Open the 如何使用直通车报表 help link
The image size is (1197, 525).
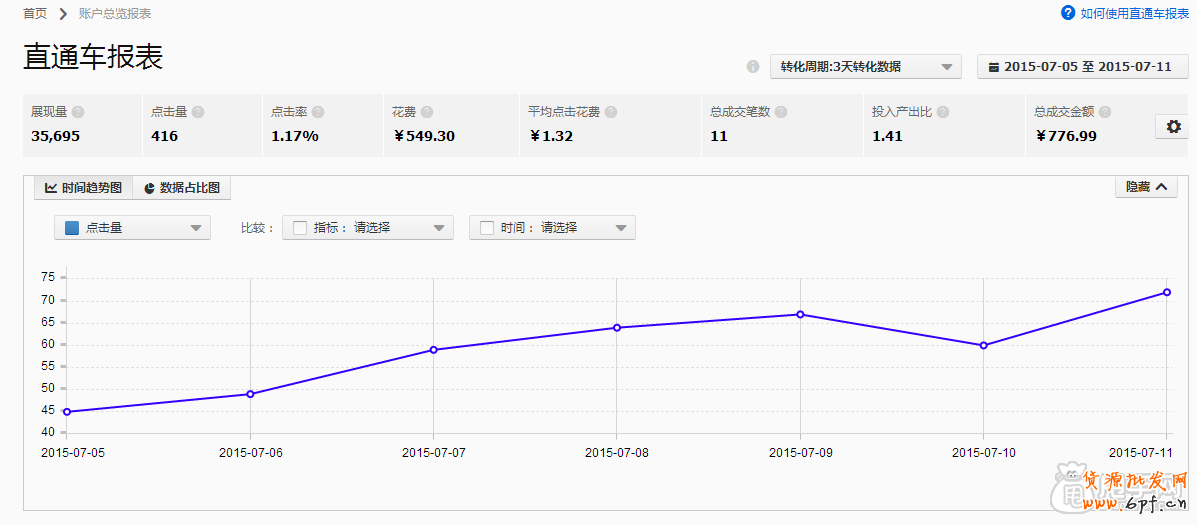click(1125, 14)
